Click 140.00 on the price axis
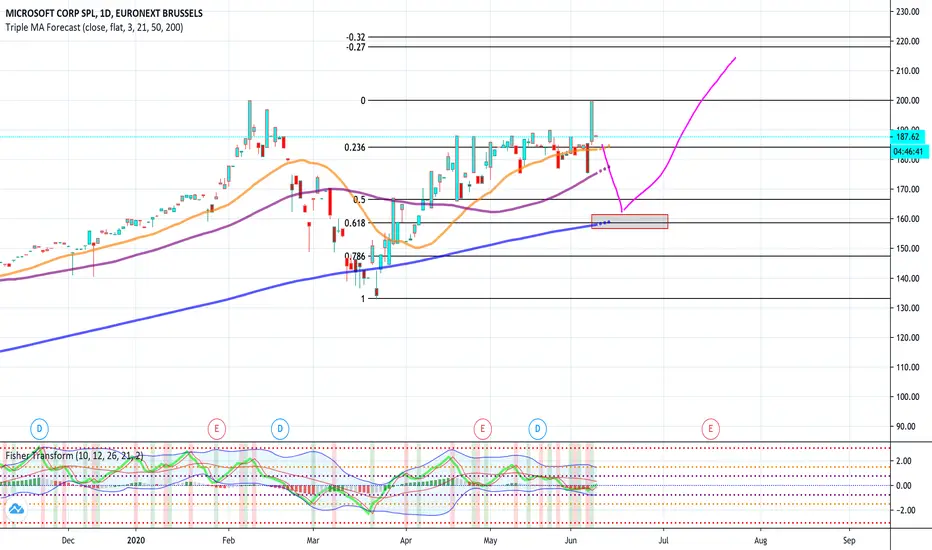This screenshot has height=550, width=932. [908, 278]
